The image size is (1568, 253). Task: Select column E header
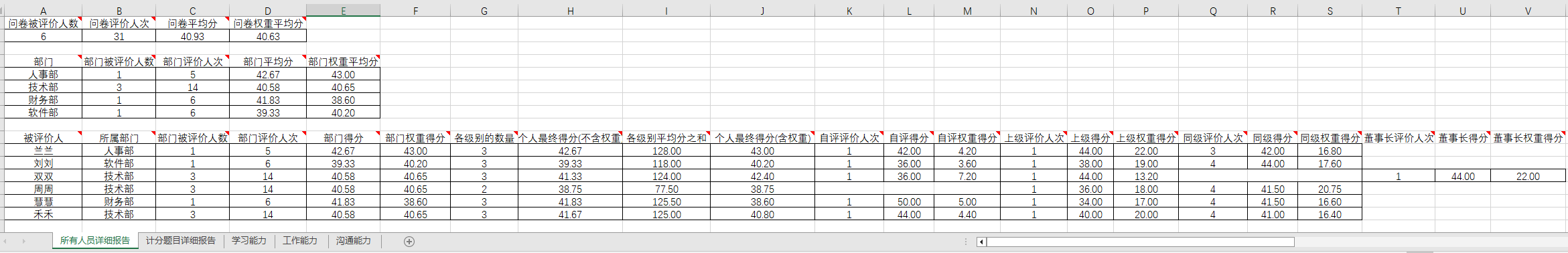coord(344,11)
